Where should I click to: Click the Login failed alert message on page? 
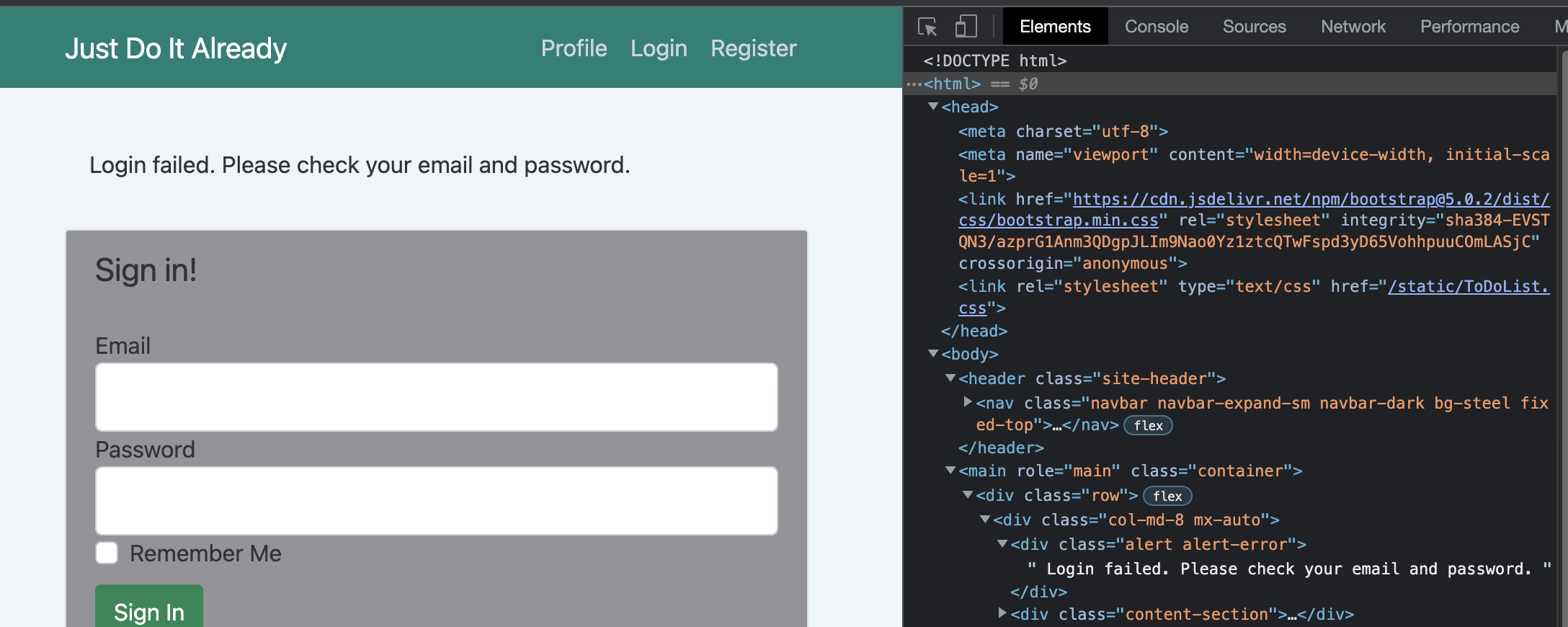(x=360, y=165)
